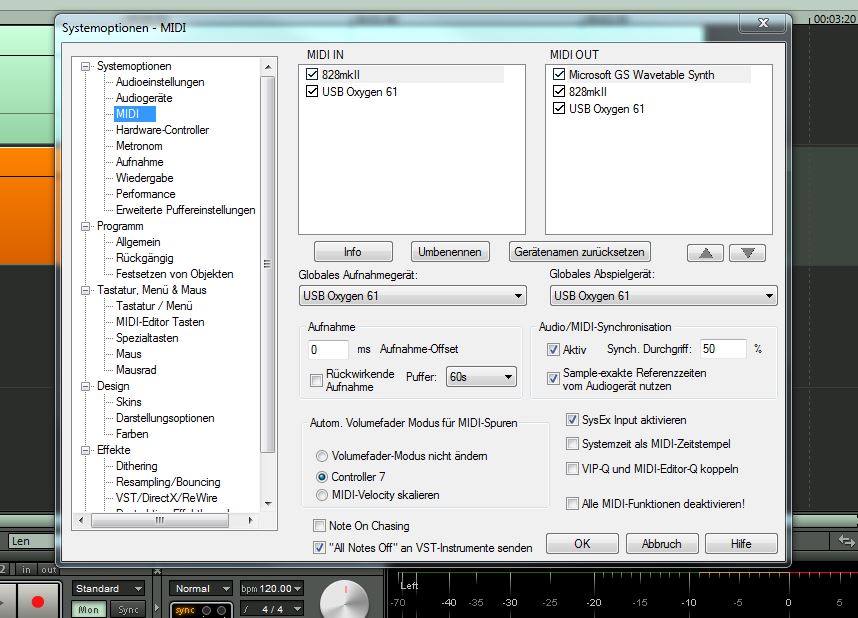Select MIDI-Velocity skalieren radio option

[322, 495]
